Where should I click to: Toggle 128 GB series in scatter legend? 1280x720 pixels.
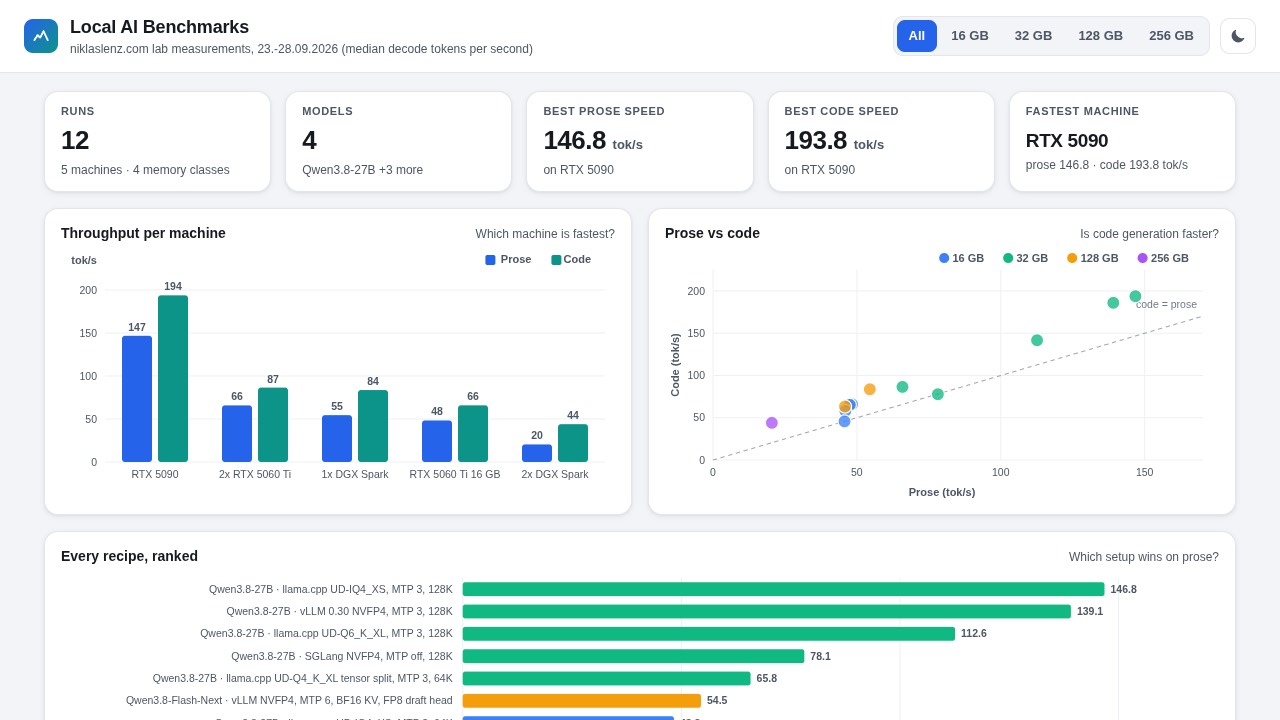click(x=1092, y=258)
